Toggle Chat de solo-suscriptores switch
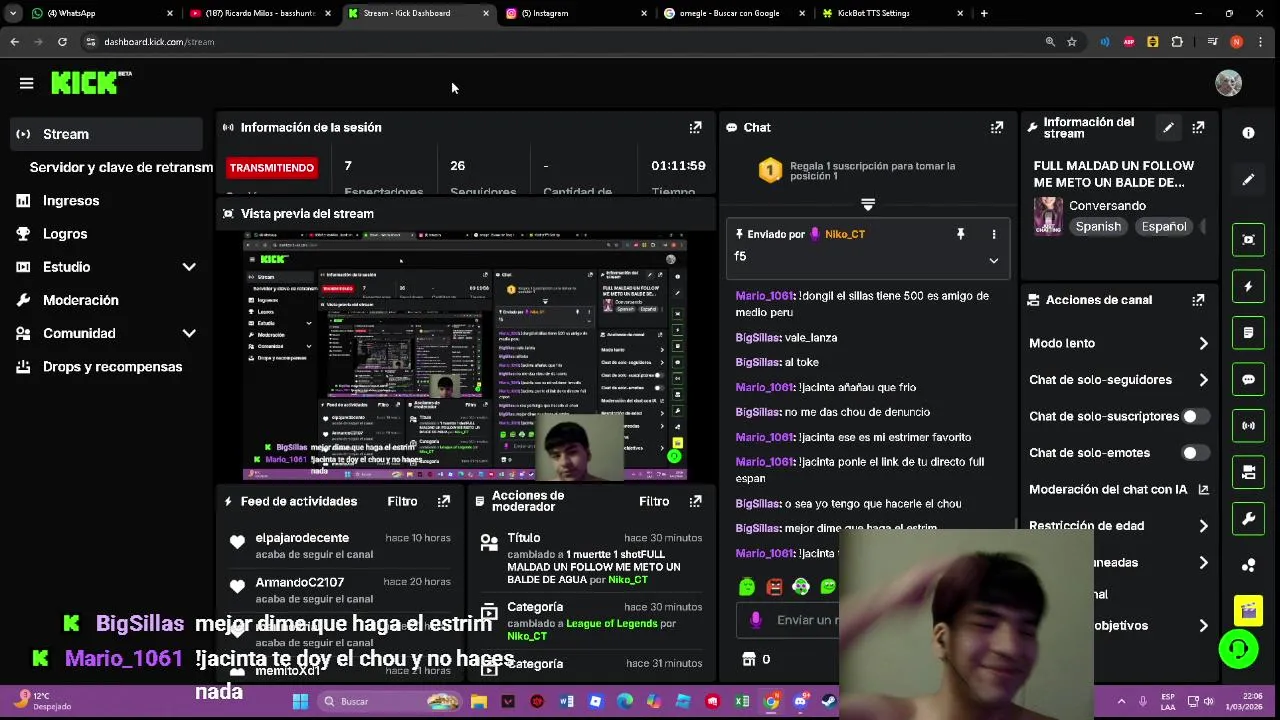This screenshot has width=1280, height=720. 1195,416
